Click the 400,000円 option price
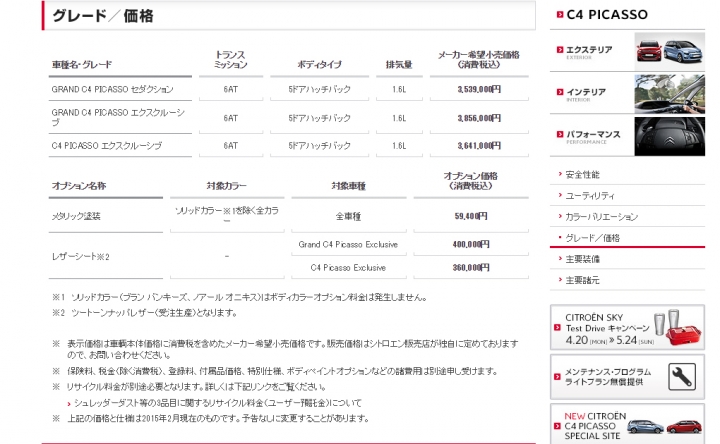 coord(471,244)
